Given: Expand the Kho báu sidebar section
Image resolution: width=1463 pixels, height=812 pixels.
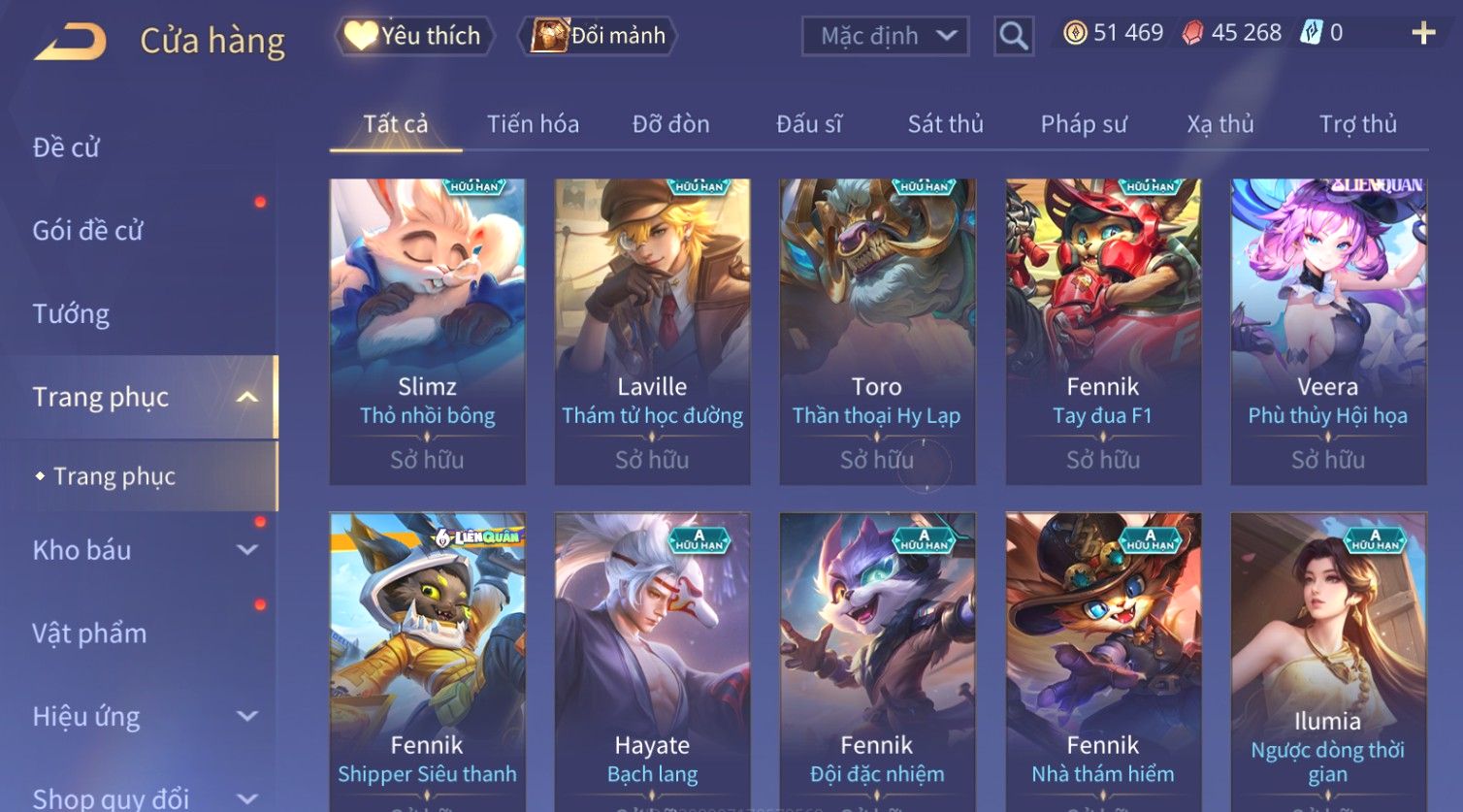Looking at the screenshot, I should (x=247, y=550).
